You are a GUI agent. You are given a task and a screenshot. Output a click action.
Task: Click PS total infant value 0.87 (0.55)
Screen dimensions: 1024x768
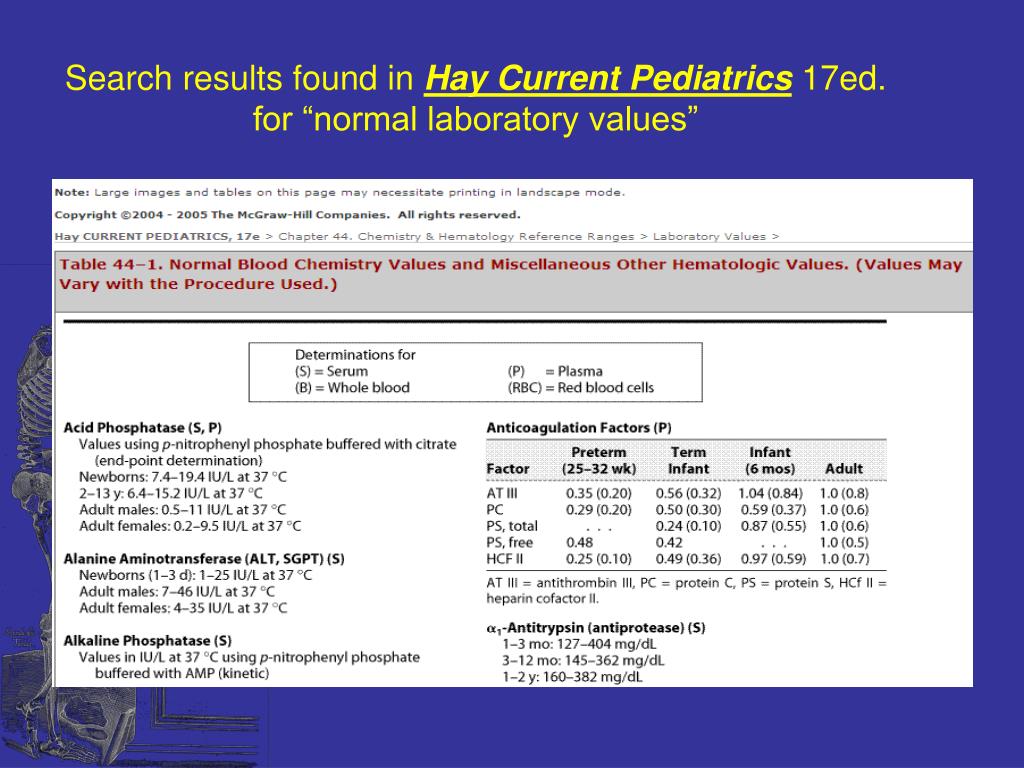point(773,526)
